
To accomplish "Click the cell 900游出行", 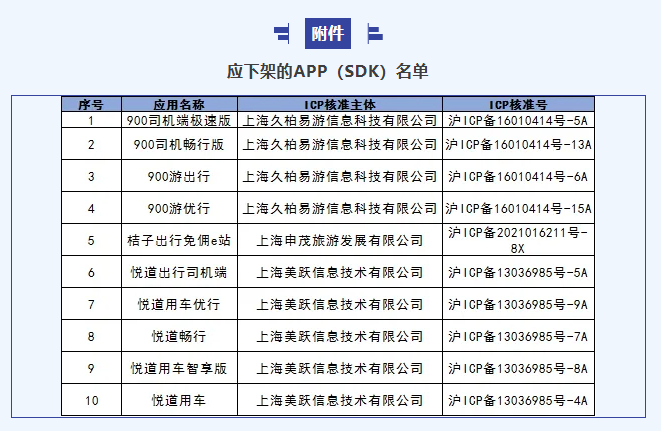I will pos(179,176).
